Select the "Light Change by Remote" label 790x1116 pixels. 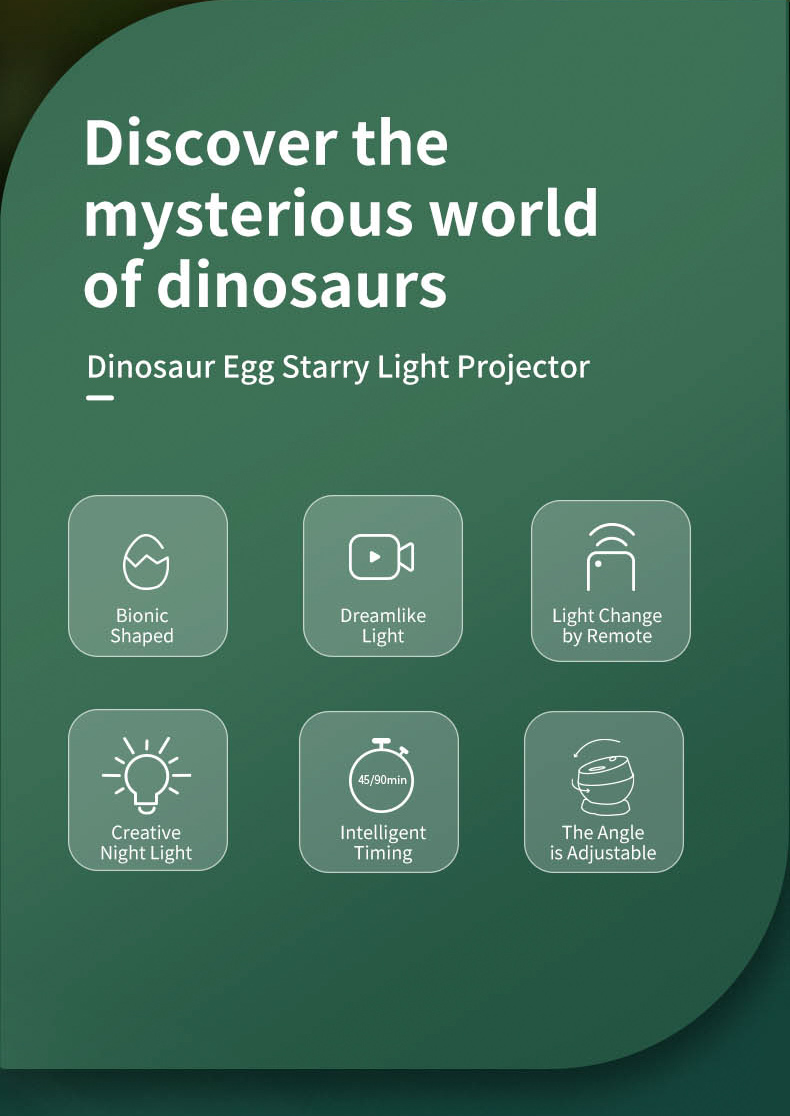point(607,626)
